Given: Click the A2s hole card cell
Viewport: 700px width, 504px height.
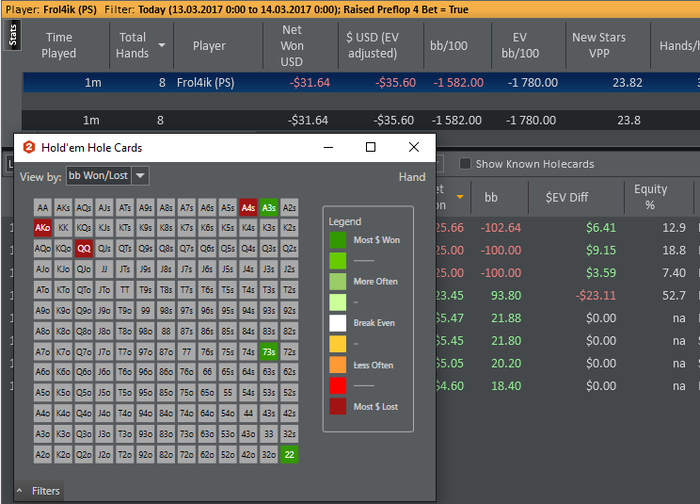Looking at the screenshot, I should (x=289, y=208).
